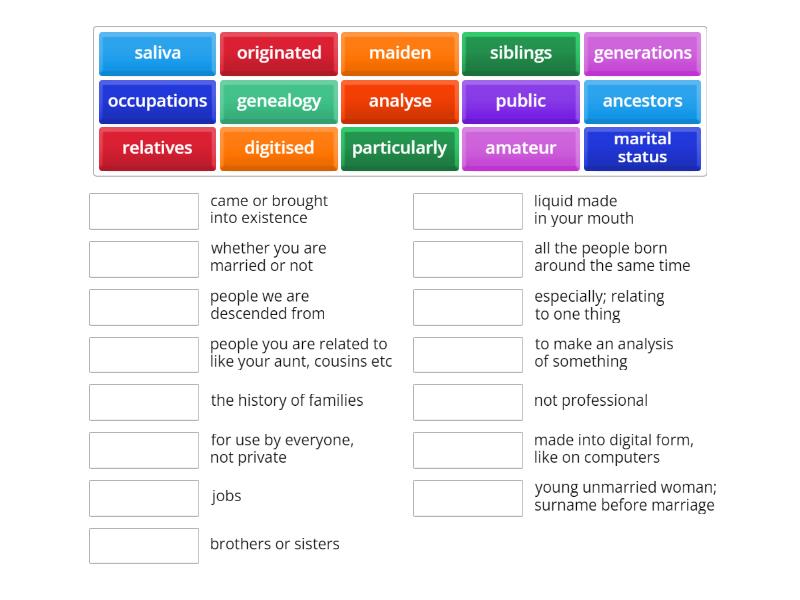
Task: Pick the 'analyse' word tile
Action: point(400,101)
